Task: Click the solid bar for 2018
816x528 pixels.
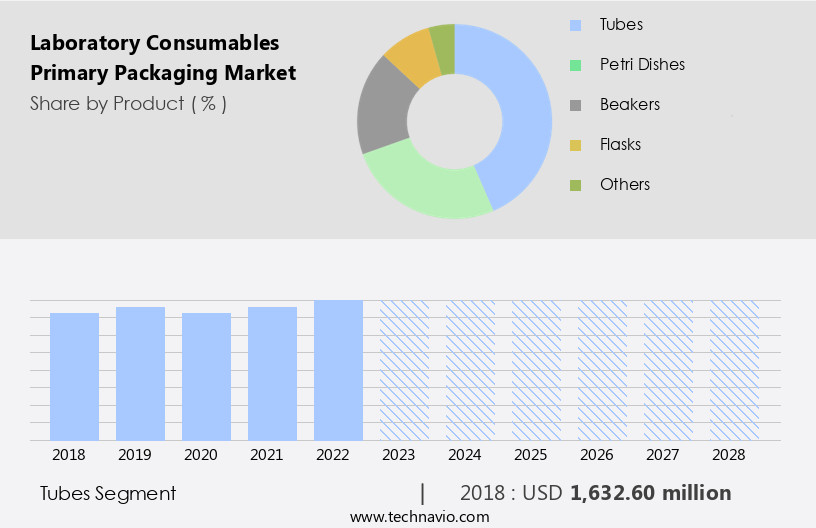Action: [74, 376]
